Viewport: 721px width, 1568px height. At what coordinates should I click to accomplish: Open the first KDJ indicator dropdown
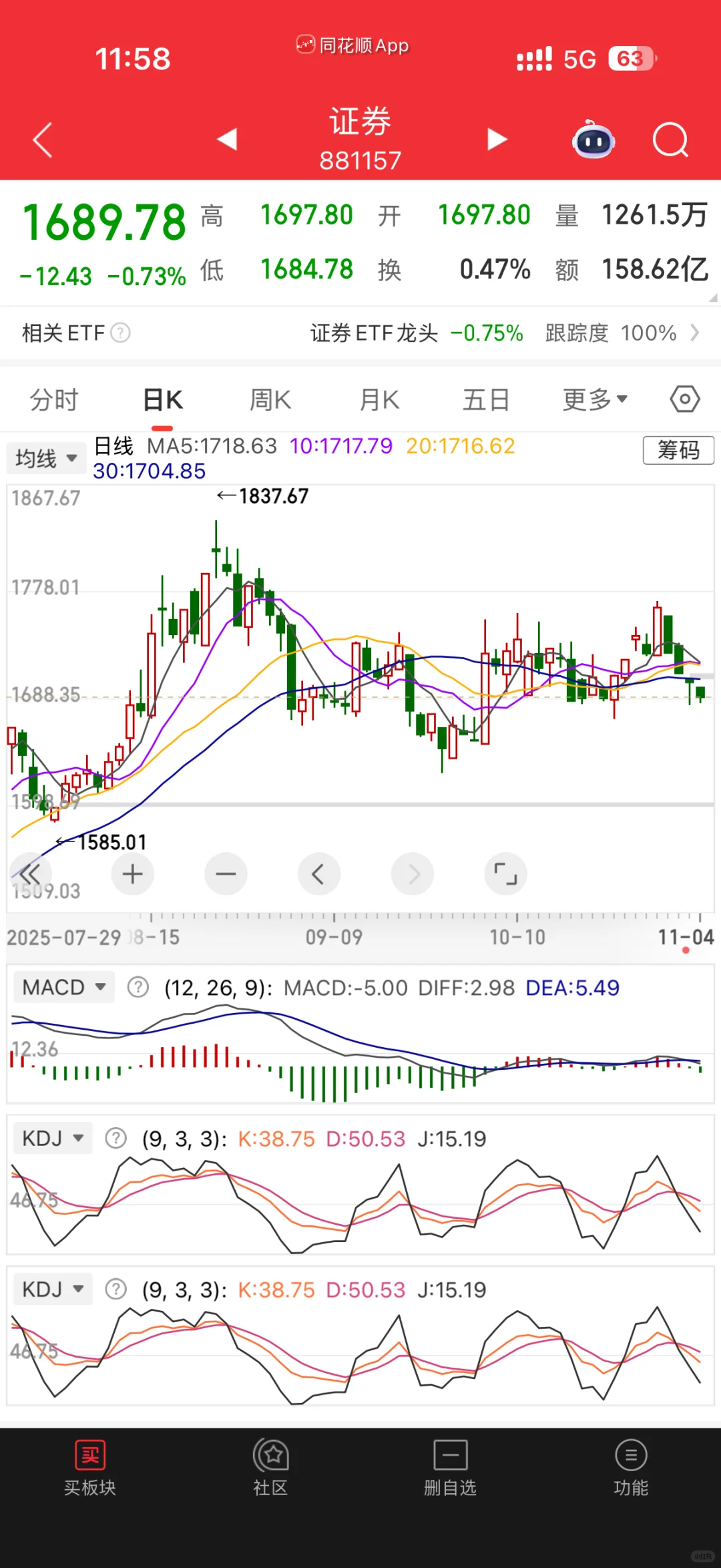click(53, 1138)
